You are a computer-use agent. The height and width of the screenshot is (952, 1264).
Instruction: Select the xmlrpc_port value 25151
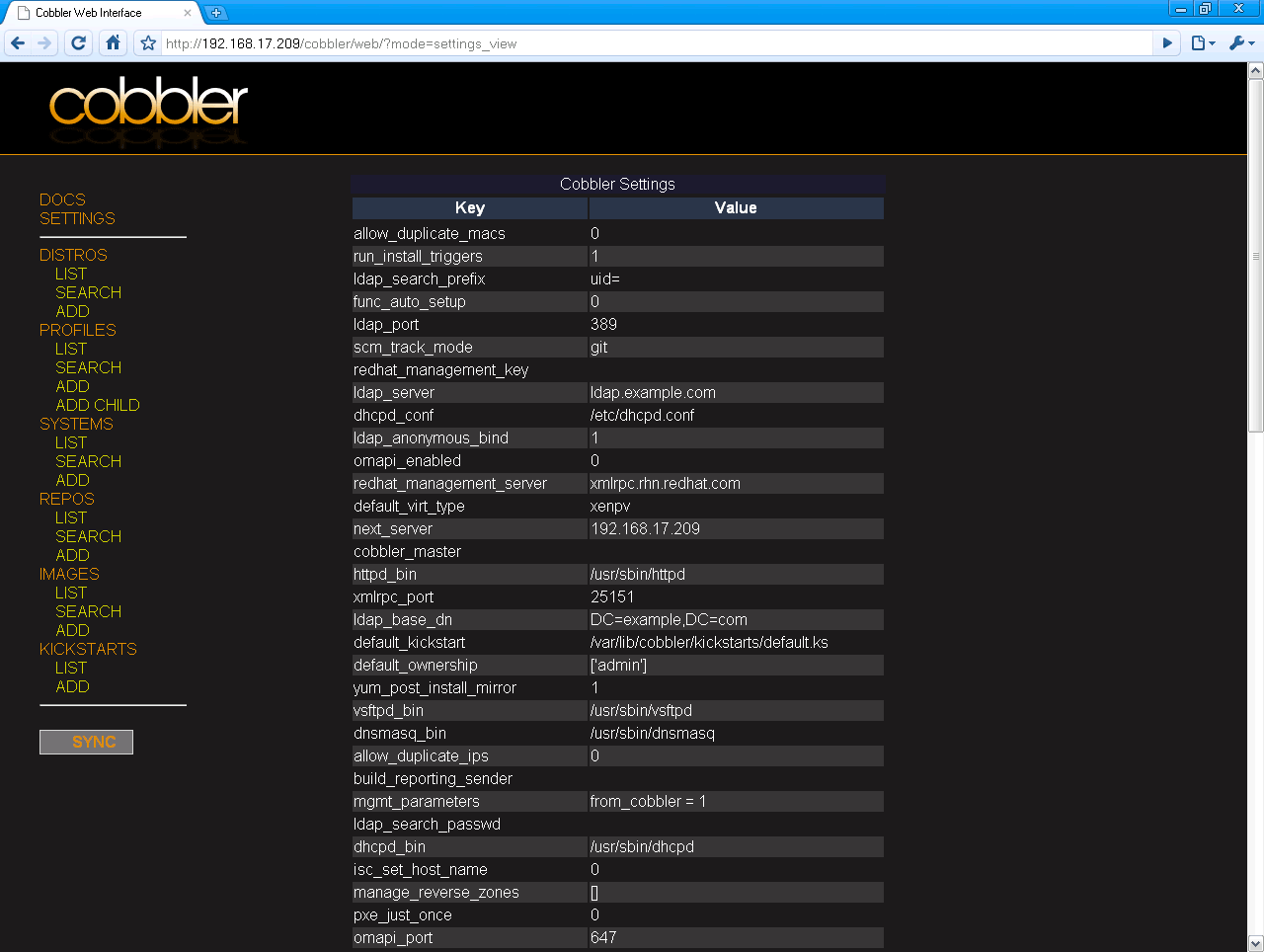coord(612,597)
